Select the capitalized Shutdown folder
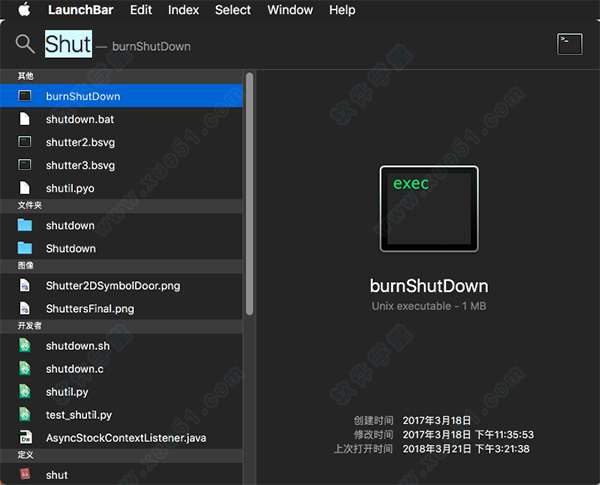The height and width of the screenshot is (485, 600). [x=121, y=248]
